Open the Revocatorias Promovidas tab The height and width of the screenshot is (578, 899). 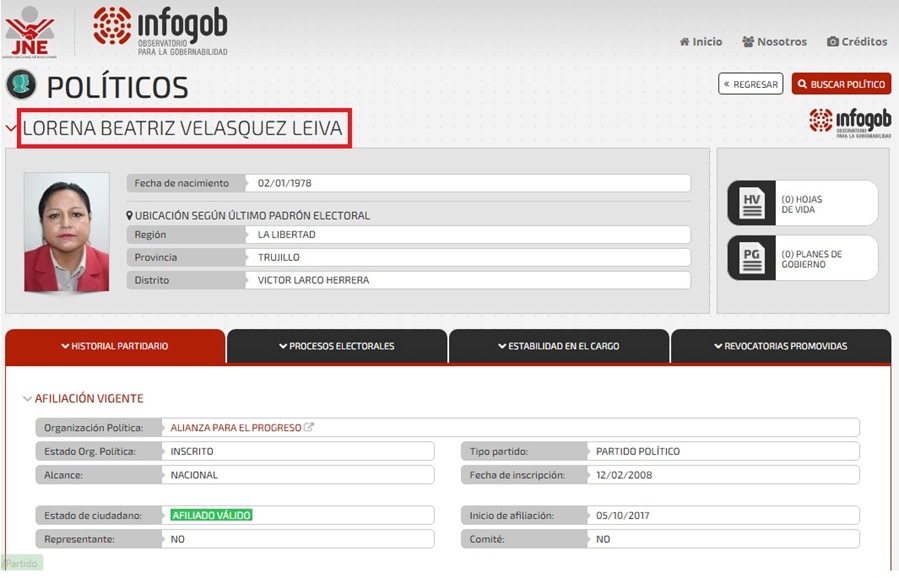pyautogui.click(x=780, y=346)
